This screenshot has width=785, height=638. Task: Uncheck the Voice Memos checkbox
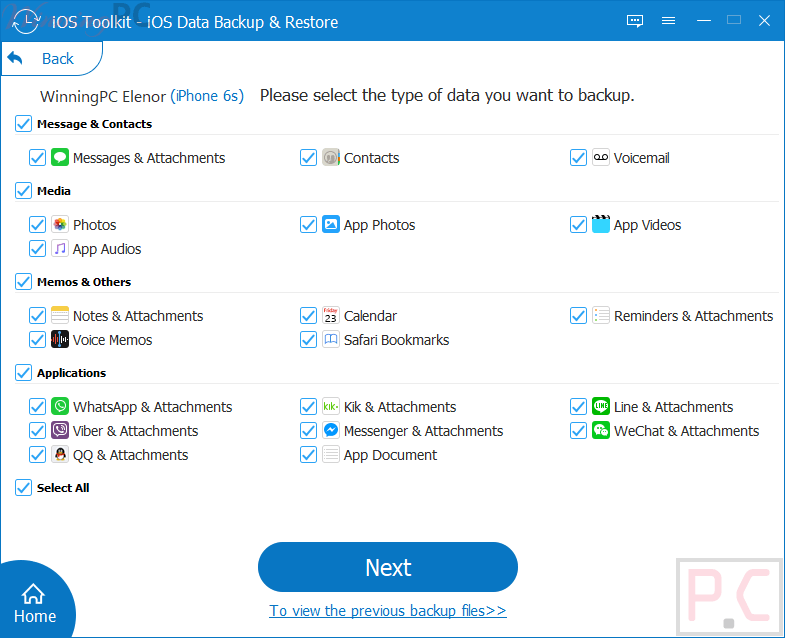click(x=38, y=340)
